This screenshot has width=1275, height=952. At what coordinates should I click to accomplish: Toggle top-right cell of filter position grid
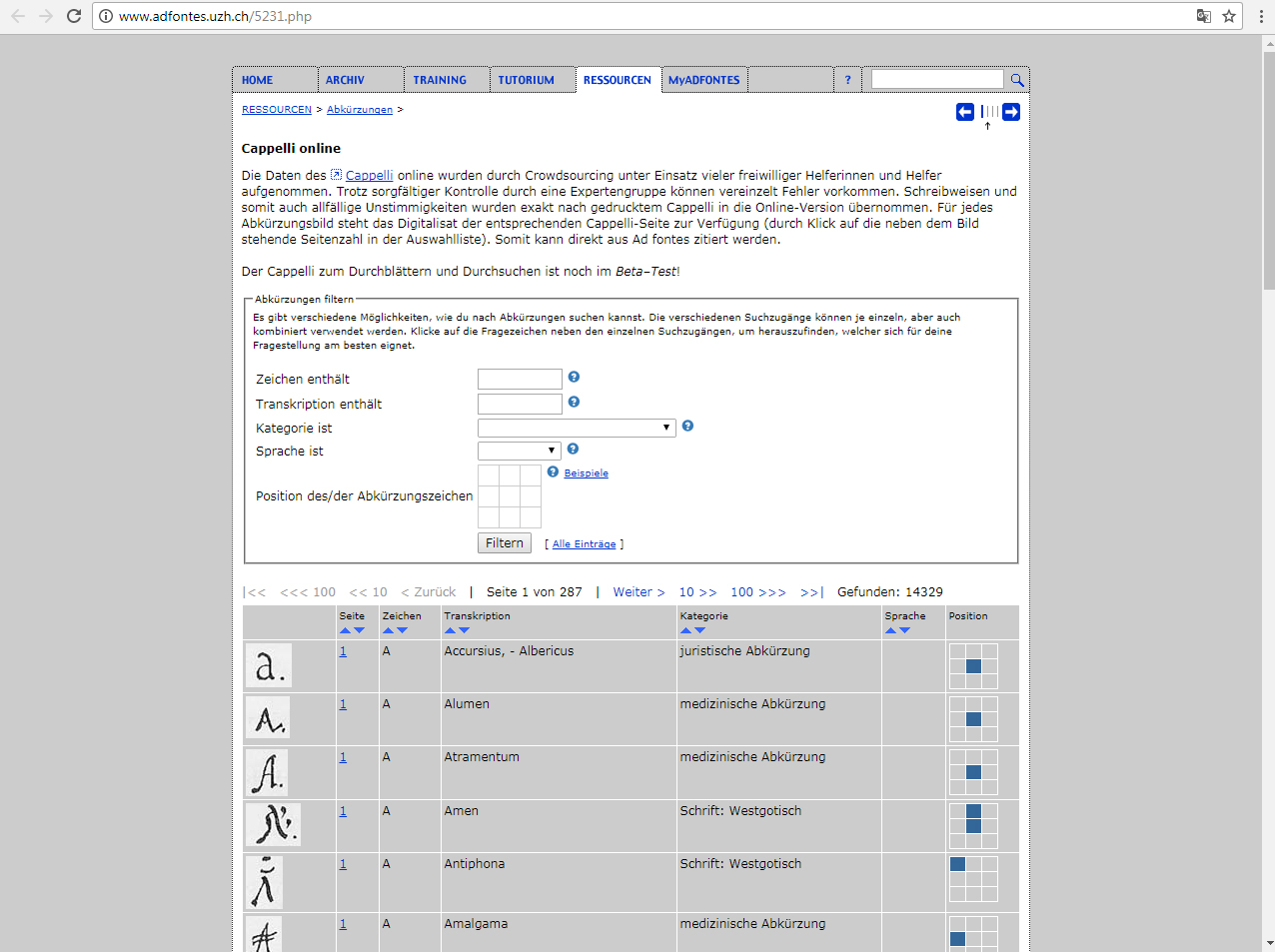[531, 476]
